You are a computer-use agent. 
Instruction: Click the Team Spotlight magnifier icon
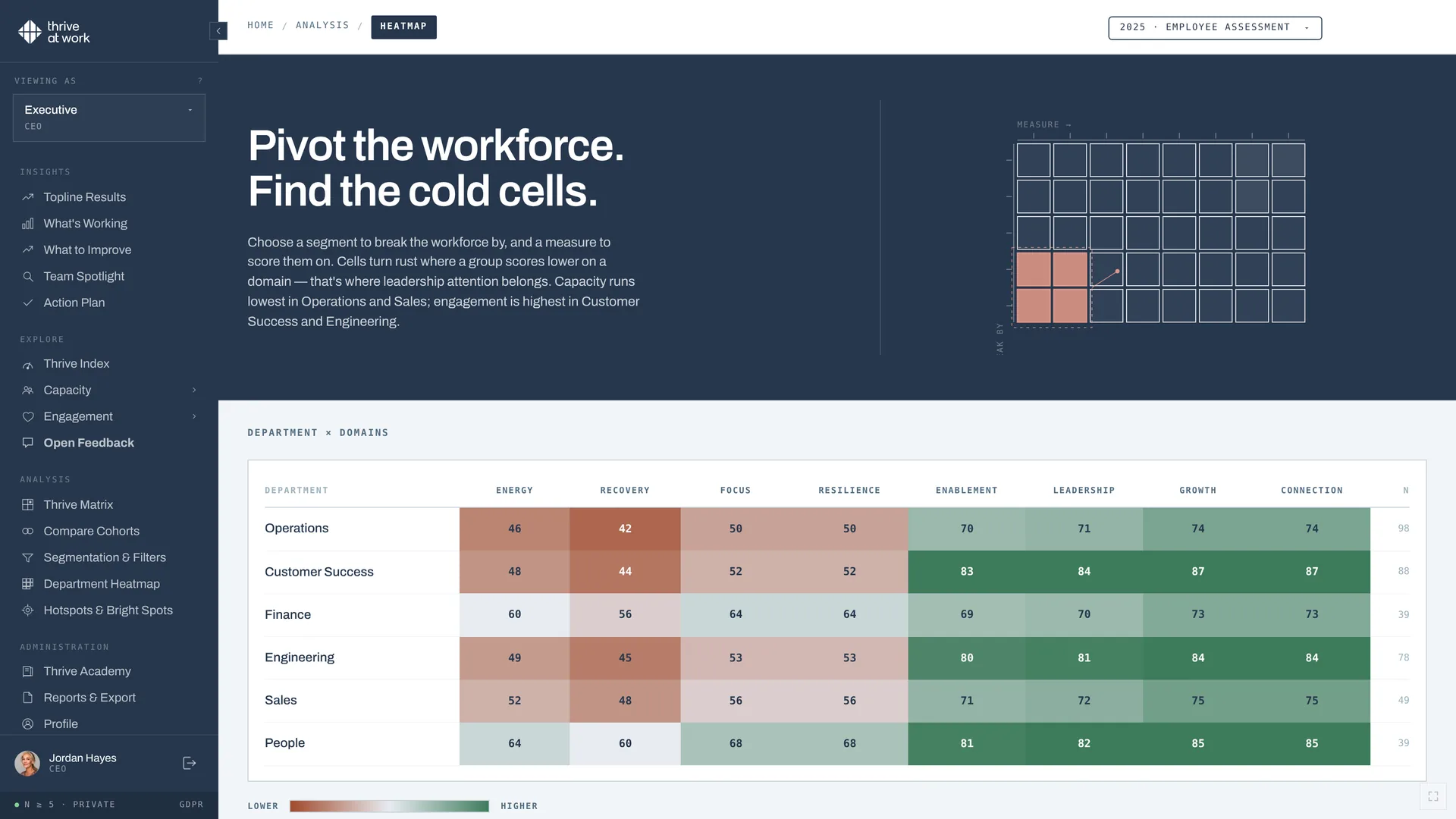pos(28,277)
